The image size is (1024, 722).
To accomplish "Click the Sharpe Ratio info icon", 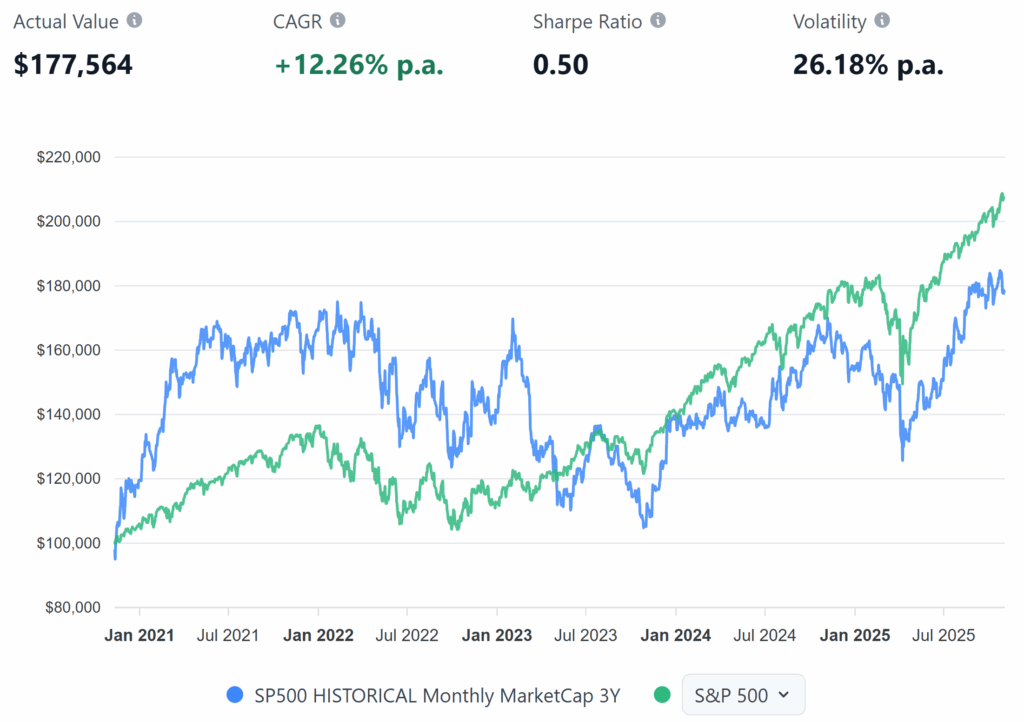I will [x=657, y=20].
